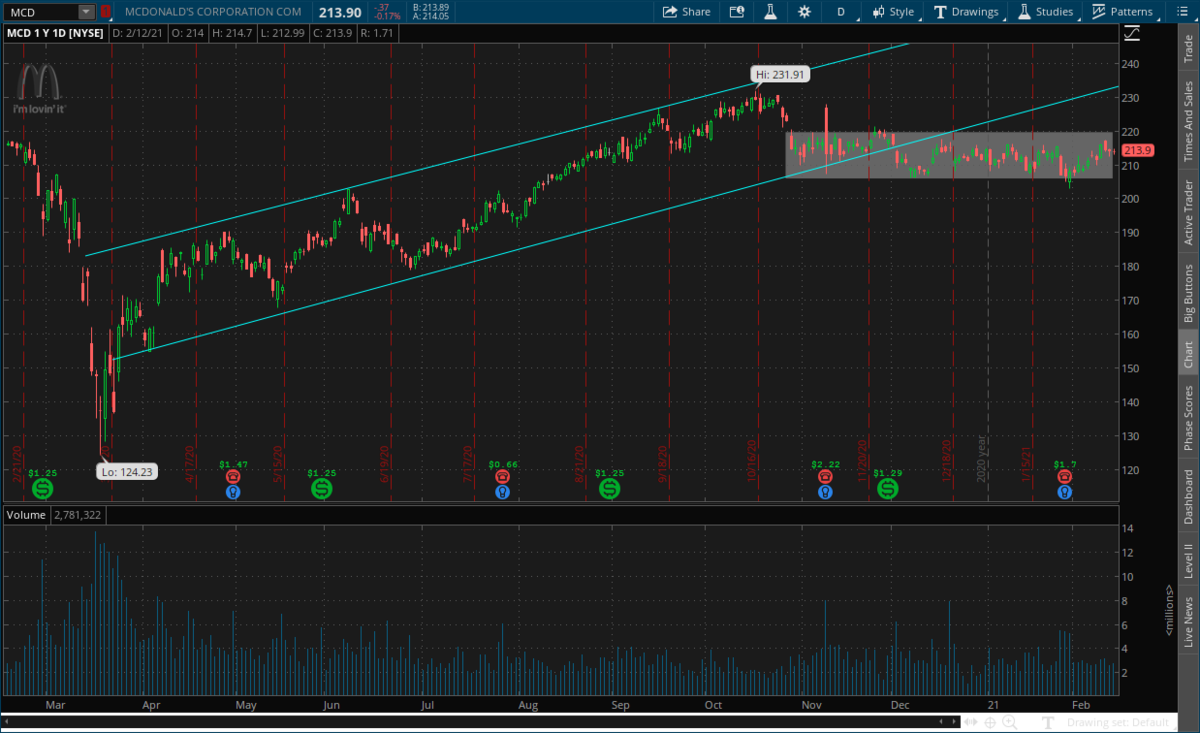Open the flask Edit Studies icon
The height and width of the screenshot is (733, 1200).
click(x=771, y=12)
